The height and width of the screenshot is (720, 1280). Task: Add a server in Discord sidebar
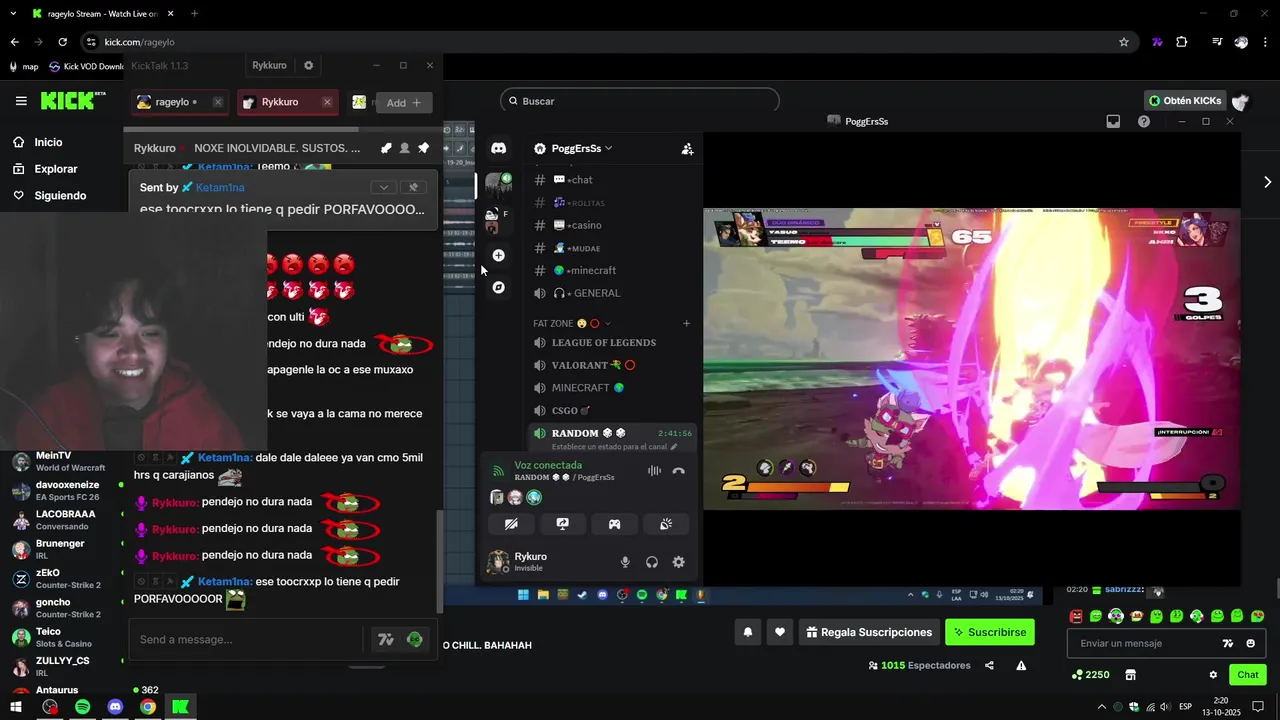tap(498, 255)
